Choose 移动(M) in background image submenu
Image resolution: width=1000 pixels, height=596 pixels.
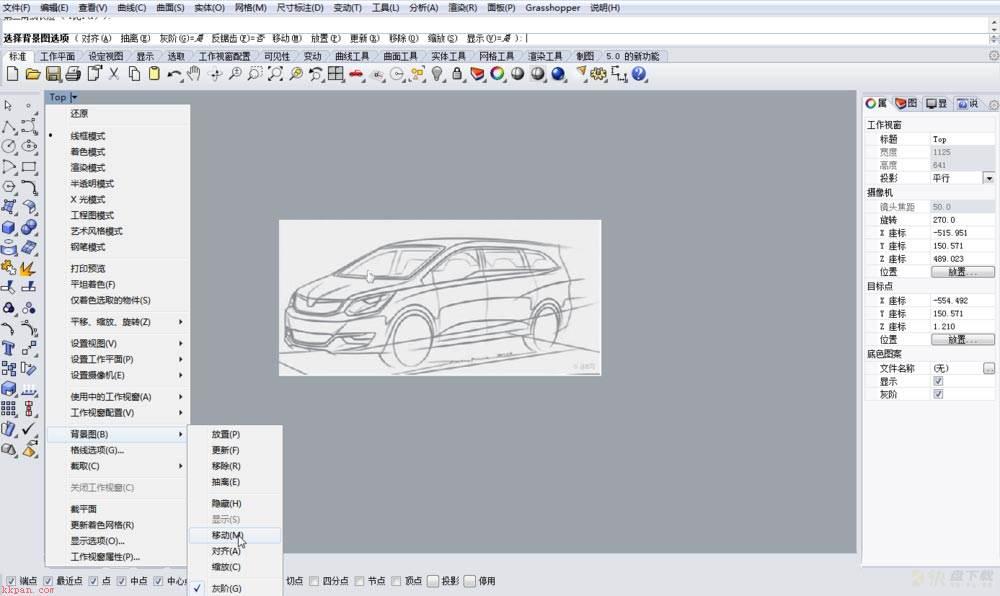235,535
